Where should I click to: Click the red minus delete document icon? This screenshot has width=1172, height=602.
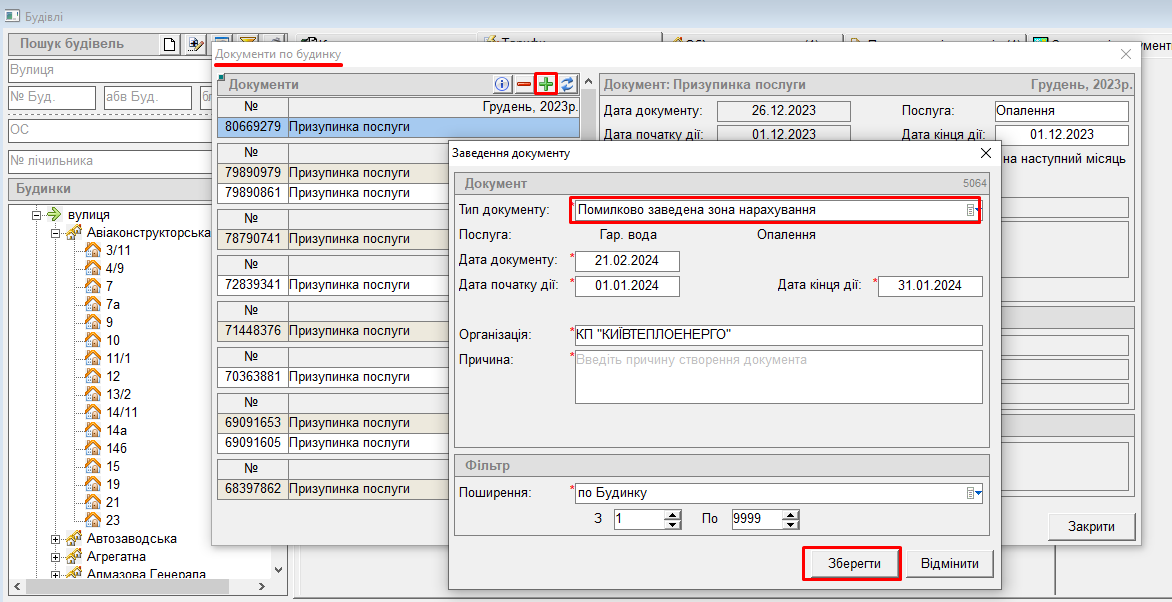pyautogui.click(x=524, y=84)
